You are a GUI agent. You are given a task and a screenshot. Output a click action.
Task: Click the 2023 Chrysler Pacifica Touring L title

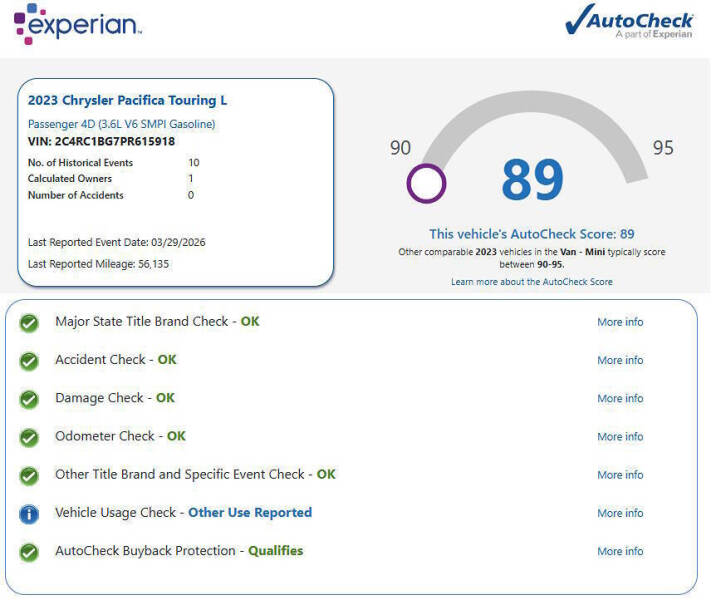[127, 100]
